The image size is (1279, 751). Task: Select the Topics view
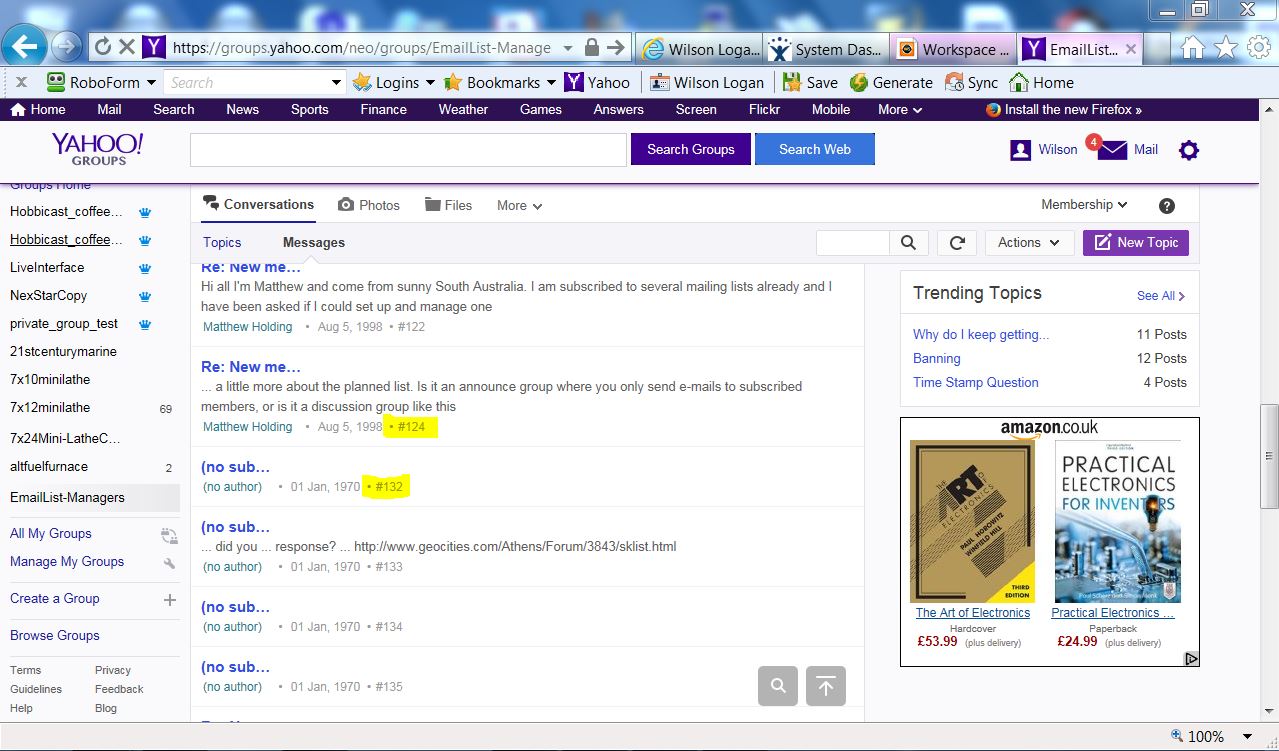222,243
